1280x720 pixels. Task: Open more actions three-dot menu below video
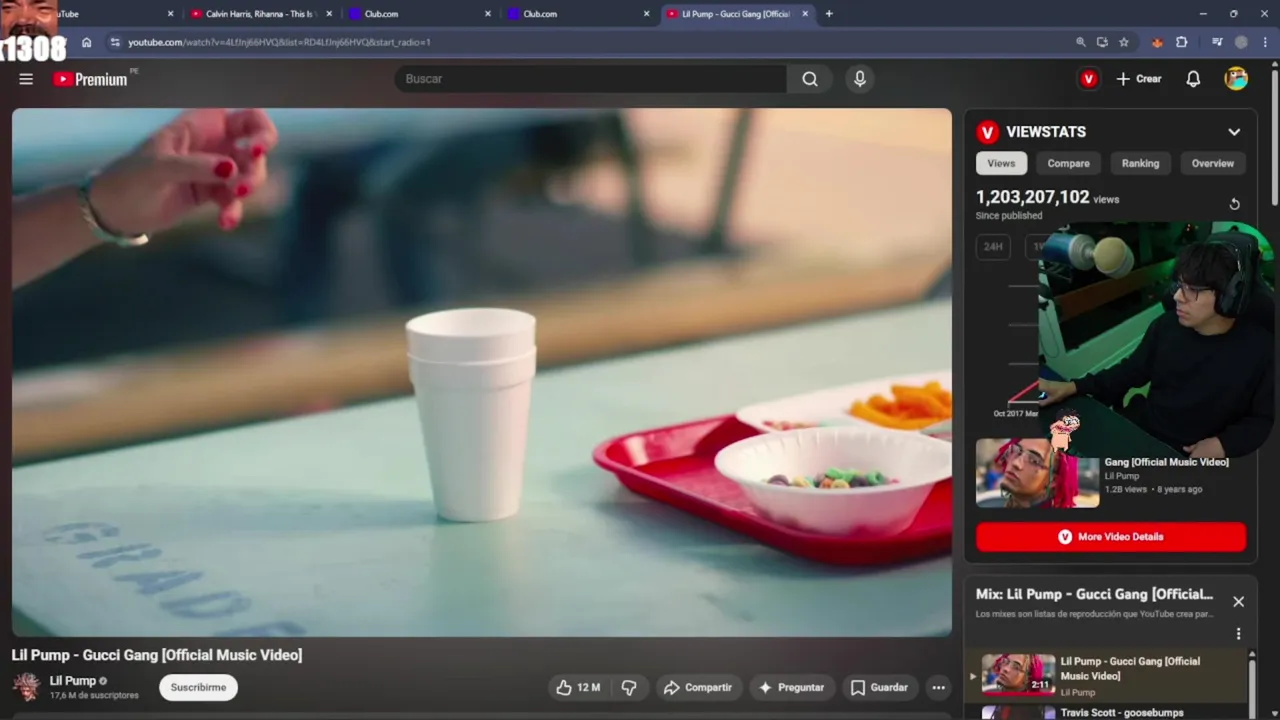(x=938, y=687)
